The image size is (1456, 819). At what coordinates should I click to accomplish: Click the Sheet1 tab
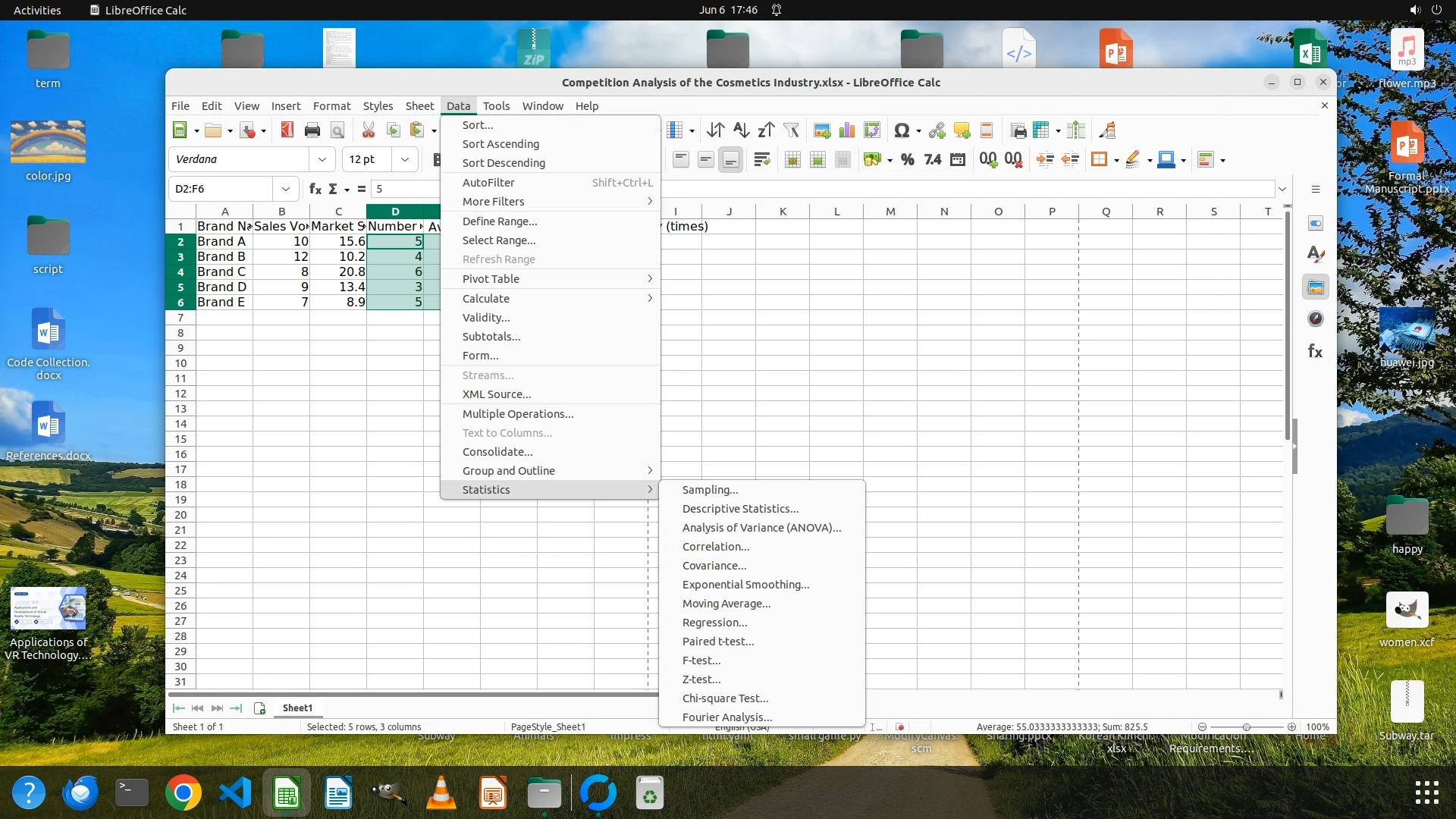click(297, 708)
